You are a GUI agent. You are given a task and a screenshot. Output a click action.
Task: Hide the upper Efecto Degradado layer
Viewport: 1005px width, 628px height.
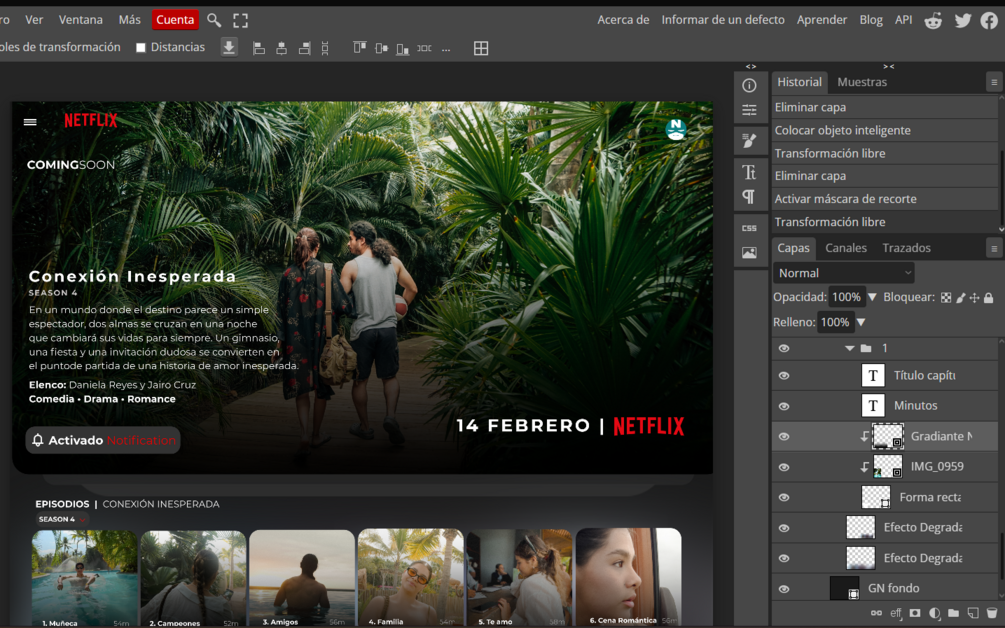[784, 528]
